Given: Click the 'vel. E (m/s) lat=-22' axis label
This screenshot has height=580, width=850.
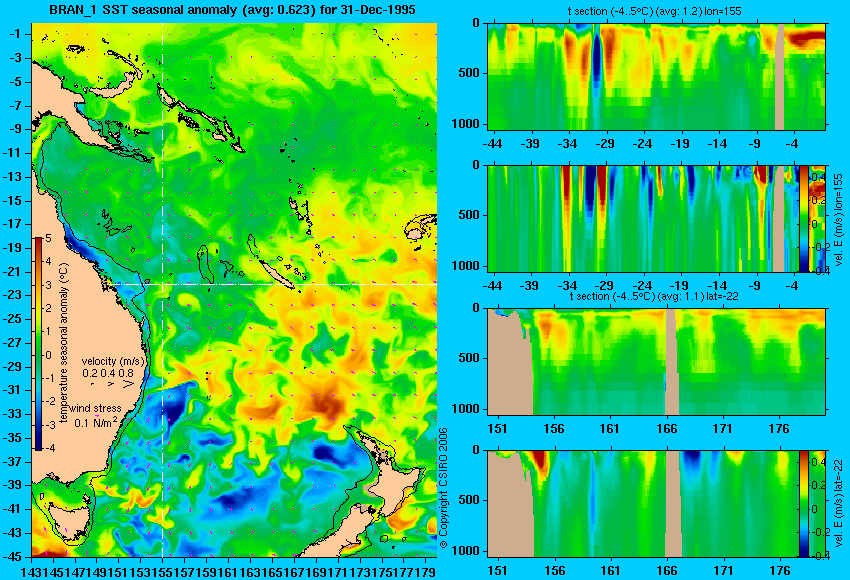Looking at the screenshot, I should click(x=839, y=505).
